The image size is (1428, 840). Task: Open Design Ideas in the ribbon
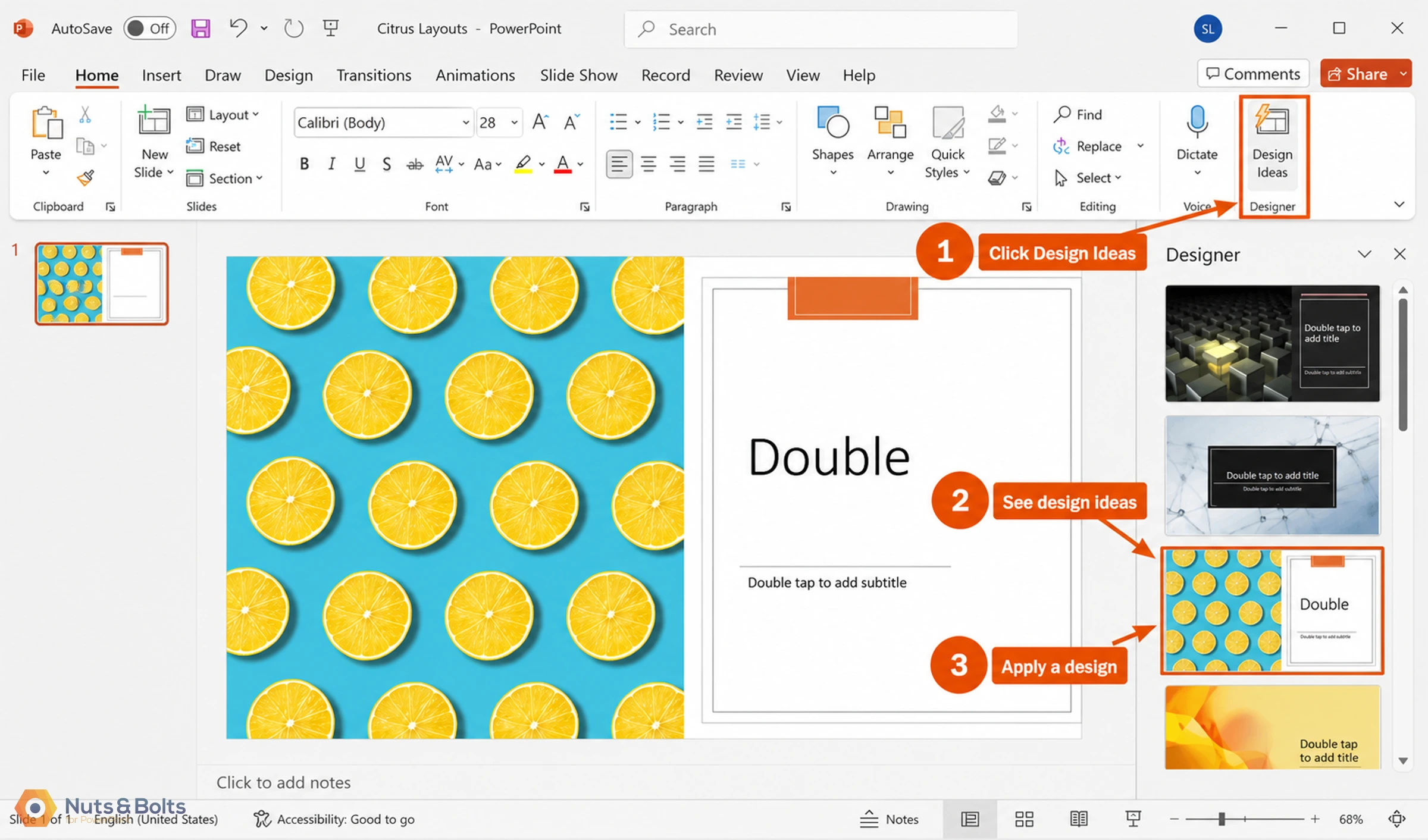pyautogui.click(x=1272, y=143)
